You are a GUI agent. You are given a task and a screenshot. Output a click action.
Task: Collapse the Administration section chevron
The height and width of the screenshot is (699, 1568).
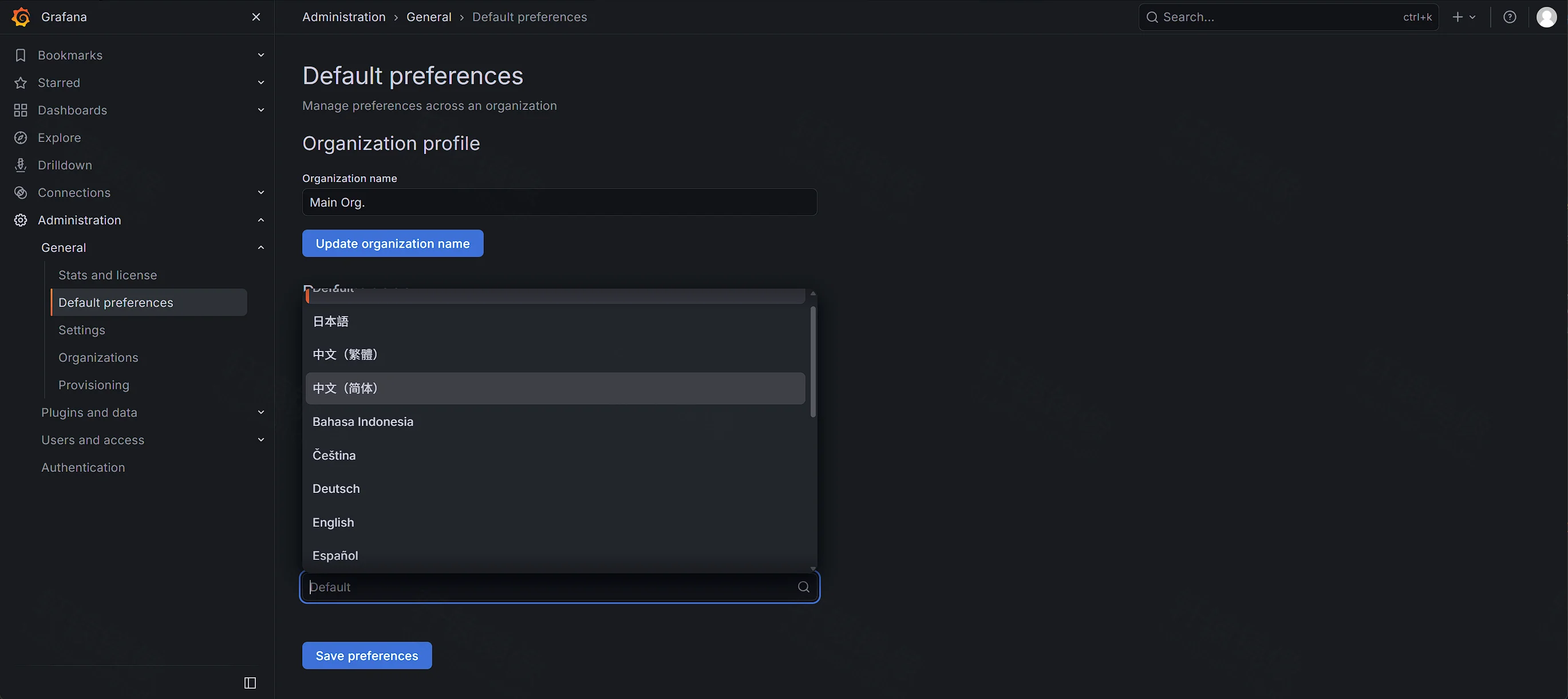[x=261, y=220]
